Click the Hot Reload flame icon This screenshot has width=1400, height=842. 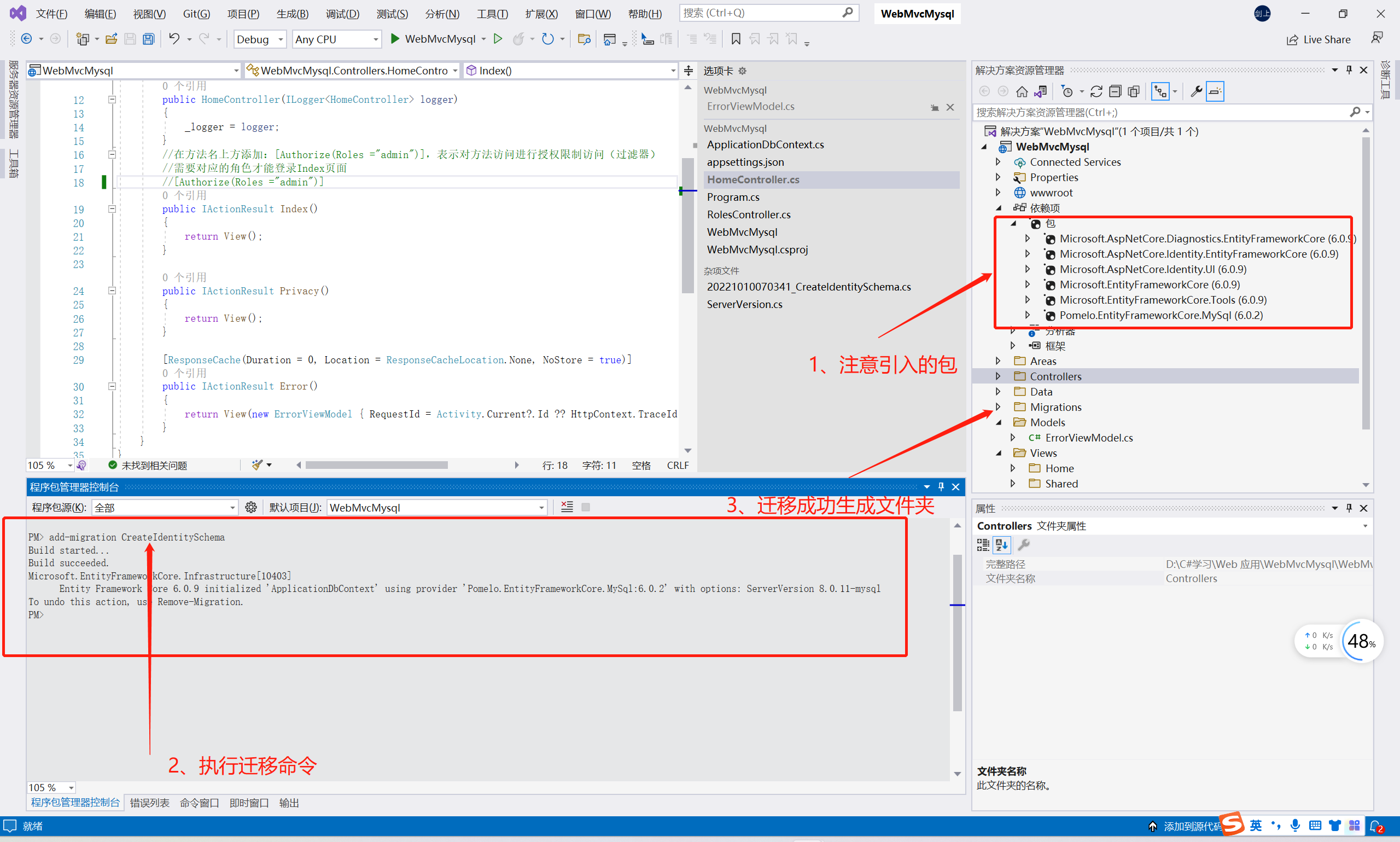click(x=518, y=39)
